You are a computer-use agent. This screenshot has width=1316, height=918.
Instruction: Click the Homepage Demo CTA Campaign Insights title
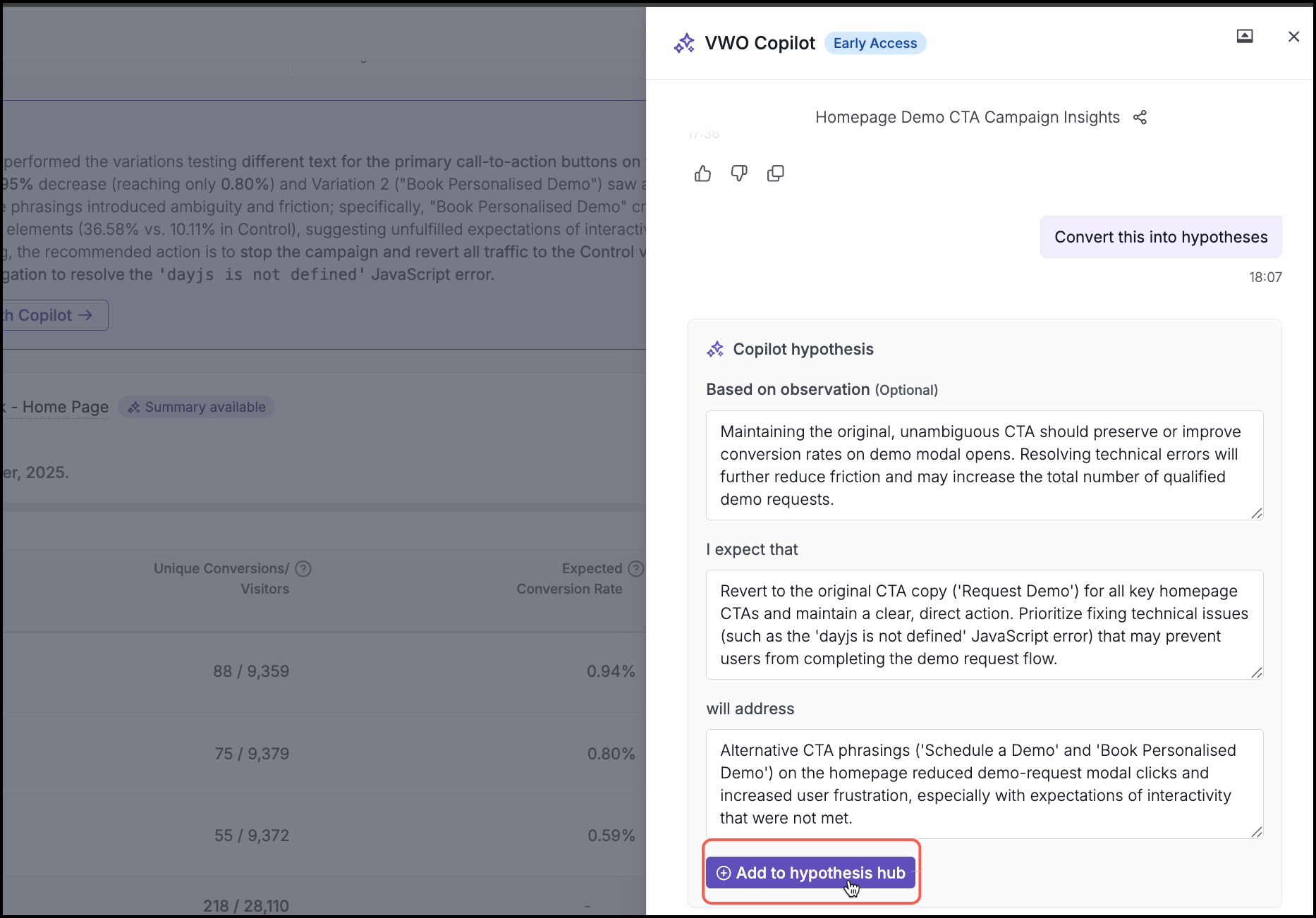[x=967, y=118]
